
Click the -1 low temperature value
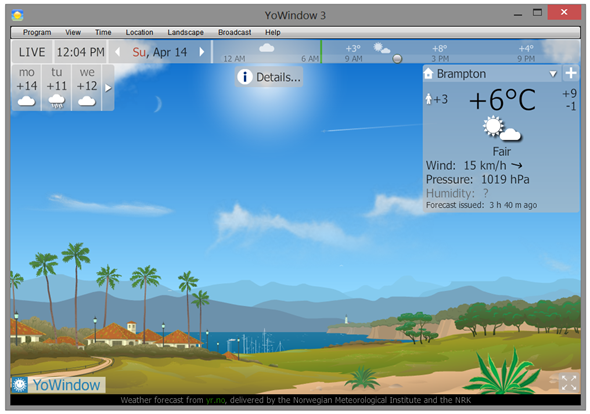coord(571,106)
